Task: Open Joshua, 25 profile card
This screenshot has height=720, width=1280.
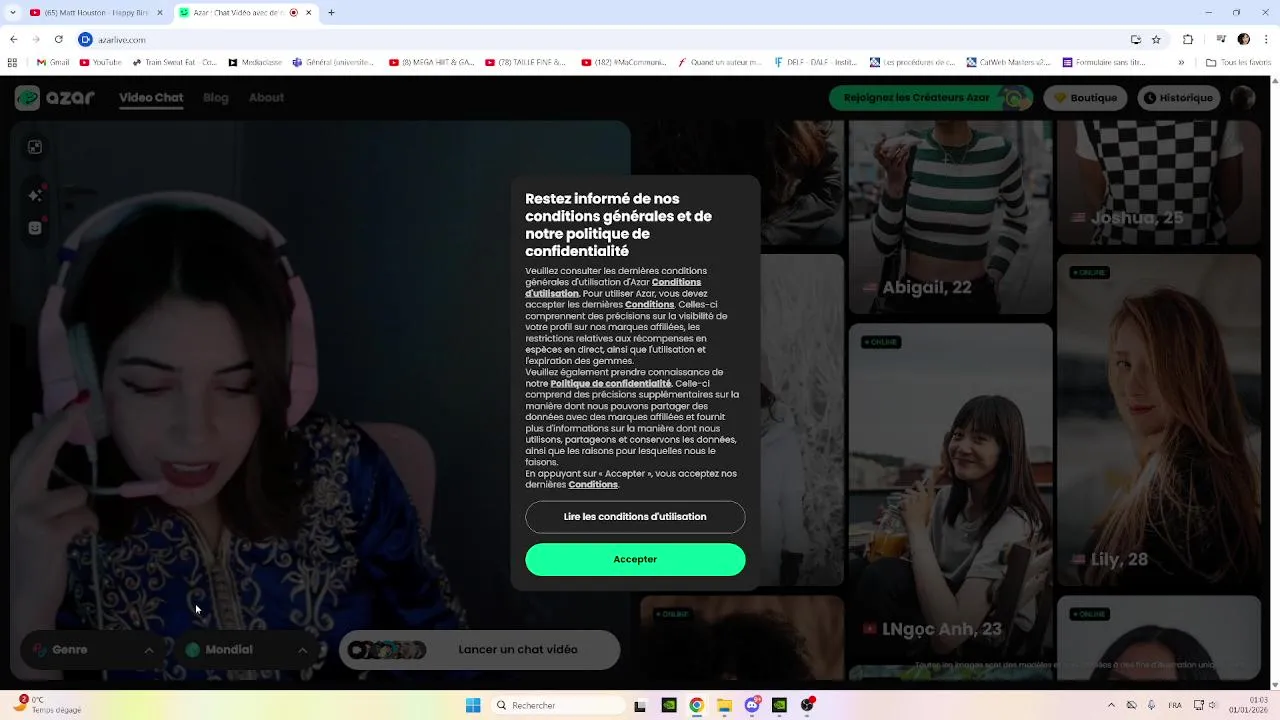Action: [1159, 185]
